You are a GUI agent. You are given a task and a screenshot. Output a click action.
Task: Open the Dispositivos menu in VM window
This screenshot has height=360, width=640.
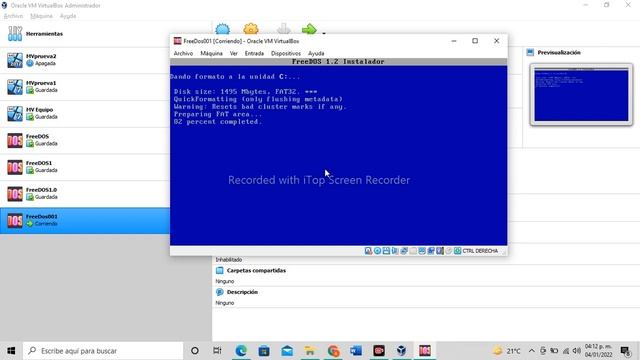tap(286, 53)
